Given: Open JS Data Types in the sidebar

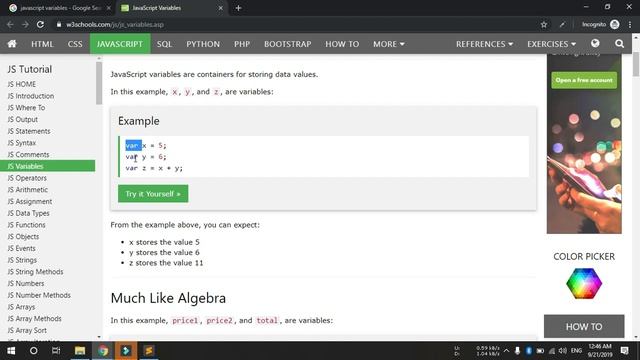Looking at the screenshot, I should [28, 213].
